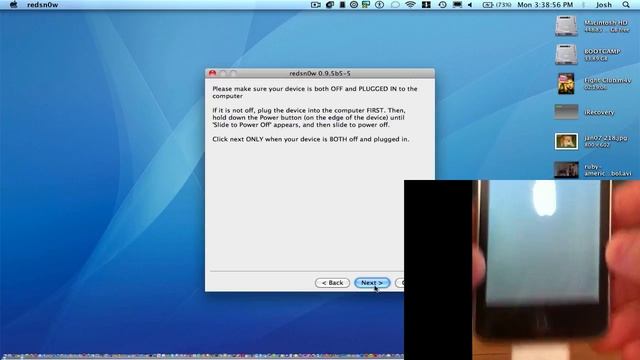640x360 pixels.
Task: Select the iRecovery folder icon
Action: 566,112
